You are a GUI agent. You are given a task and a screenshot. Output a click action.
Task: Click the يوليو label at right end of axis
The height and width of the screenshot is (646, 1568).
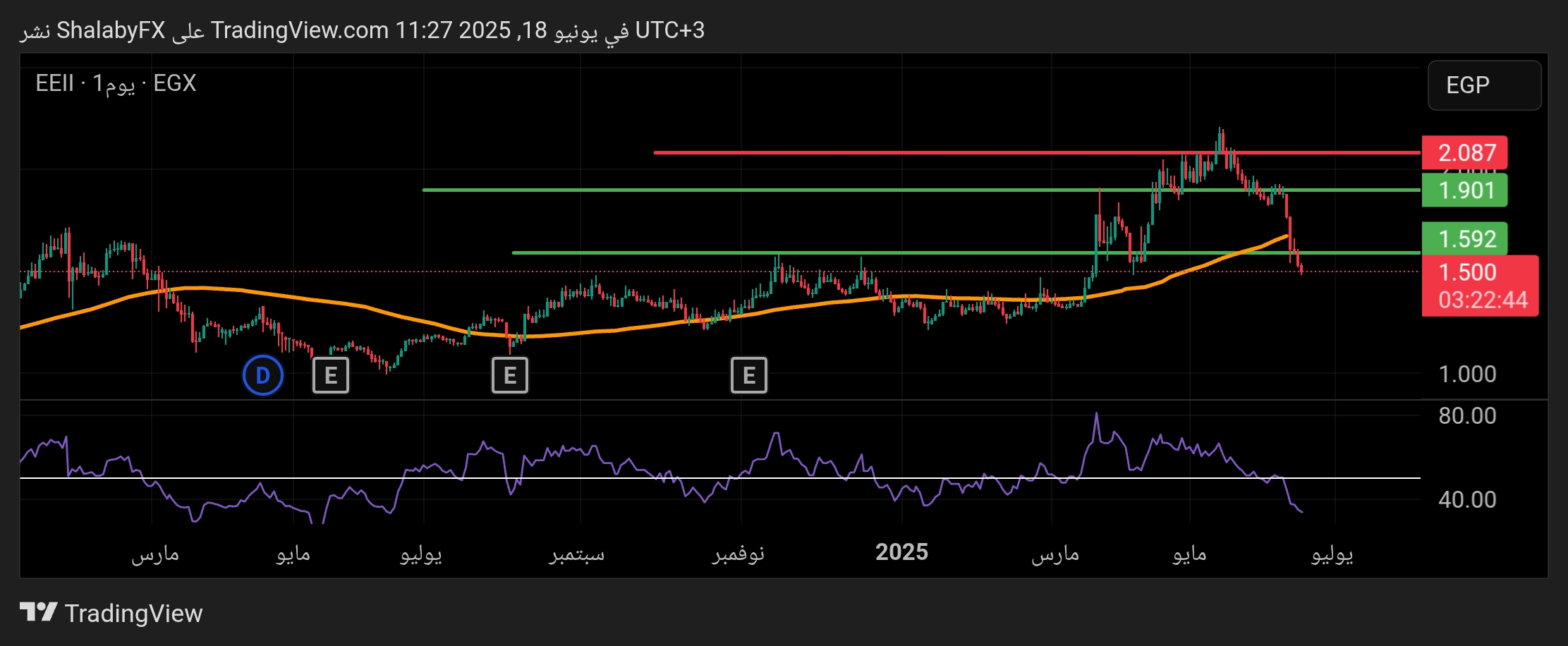pos(1332,554)
